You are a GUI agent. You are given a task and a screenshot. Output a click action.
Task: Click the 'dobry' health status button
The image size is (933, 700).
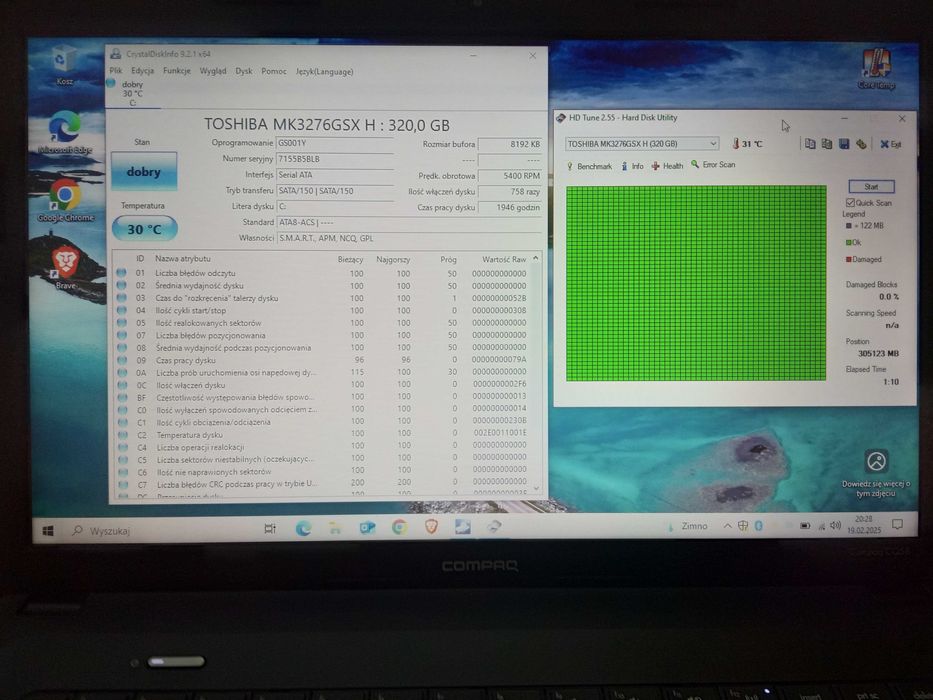(144, 171)
